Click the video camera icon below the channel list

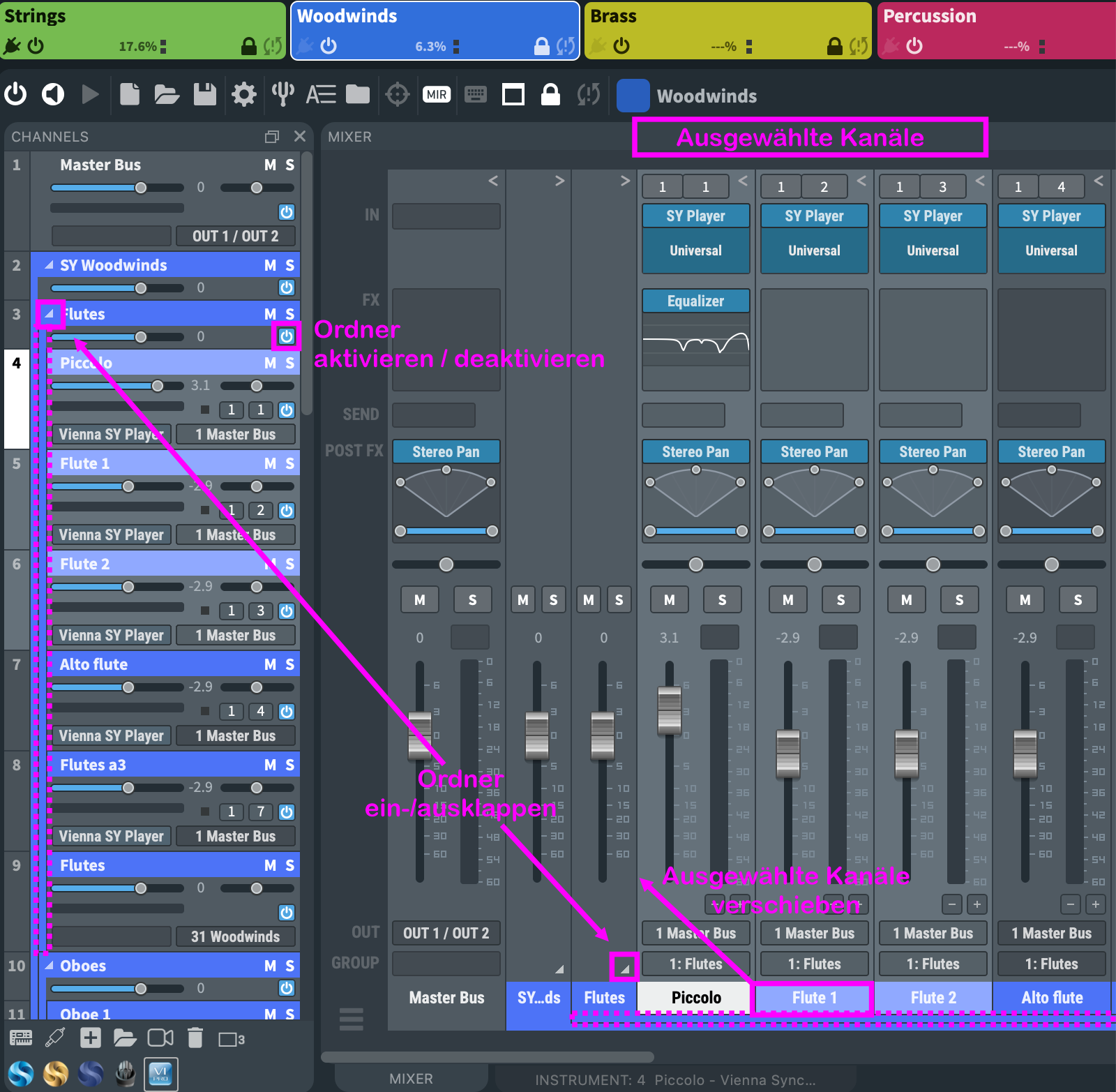coord(160,1038)
